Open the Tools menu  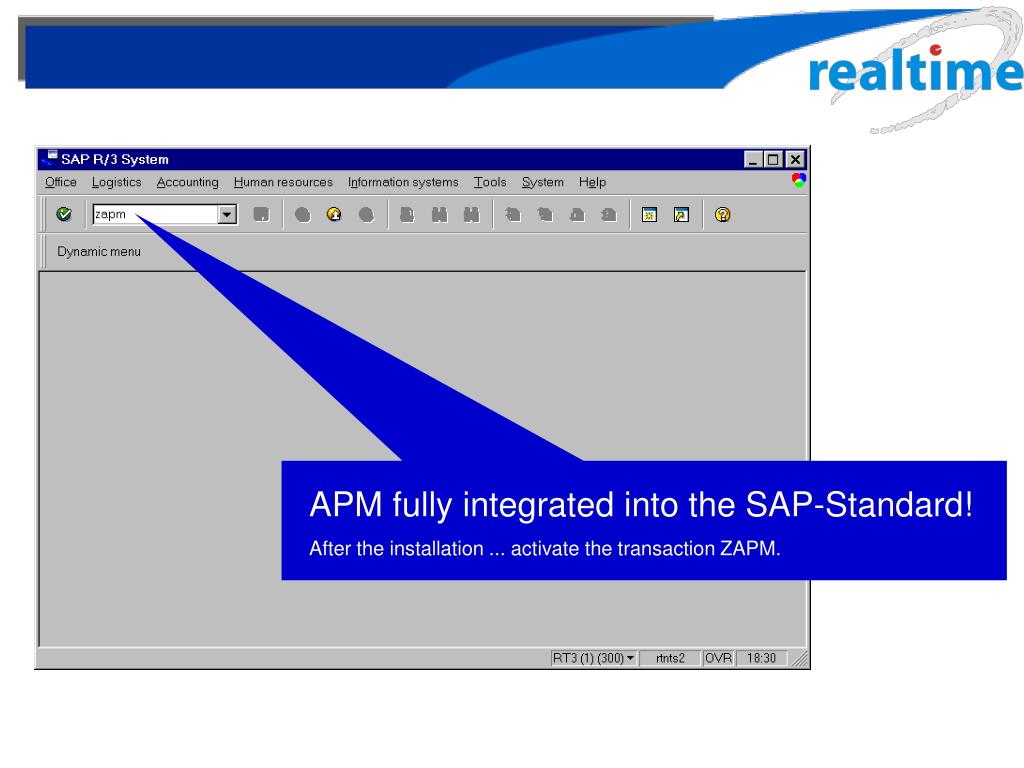pos(490,182)
